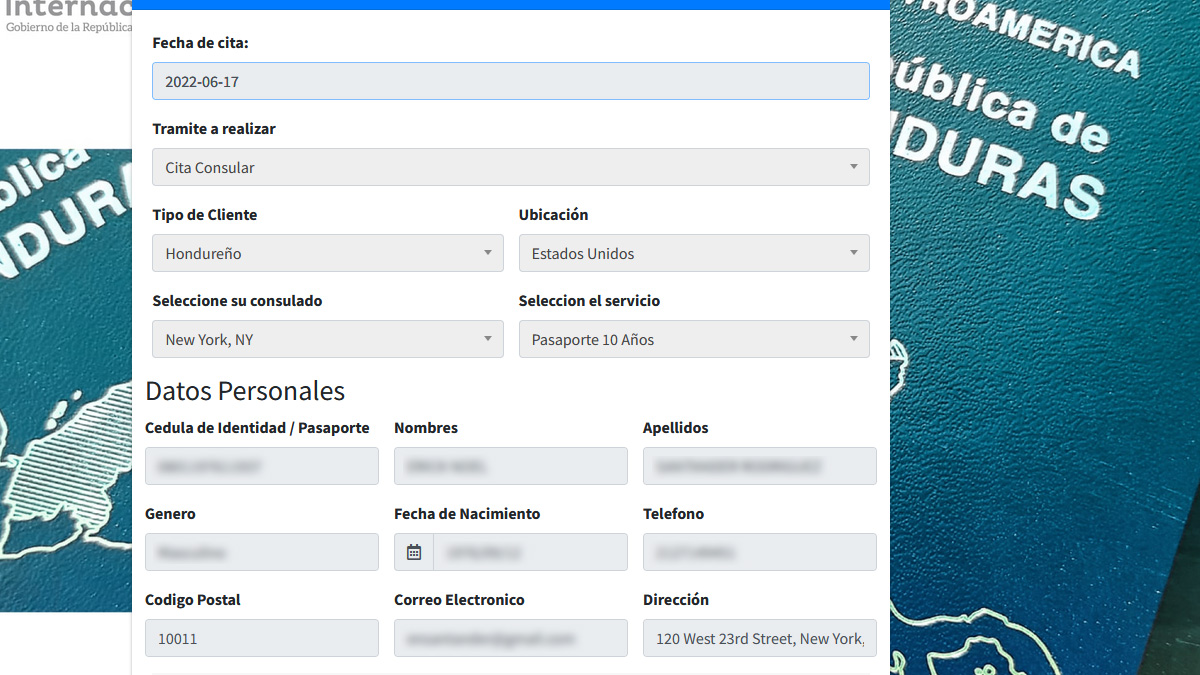Focus the Telefono input field

pos(759,552)
